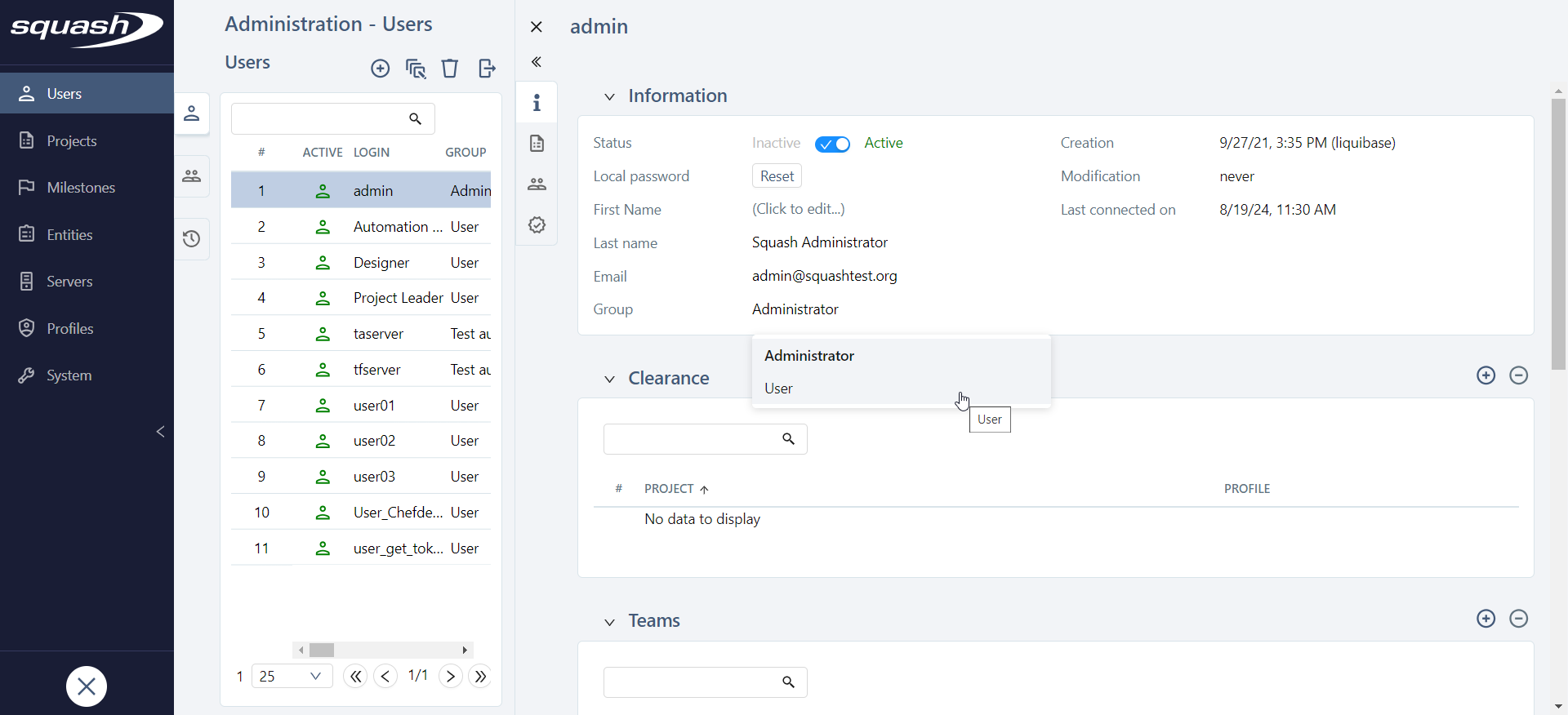This screenshot has height=715, width=1568.
Task: Remove a team with the minus icon
Action: (x=1518, y=619)
